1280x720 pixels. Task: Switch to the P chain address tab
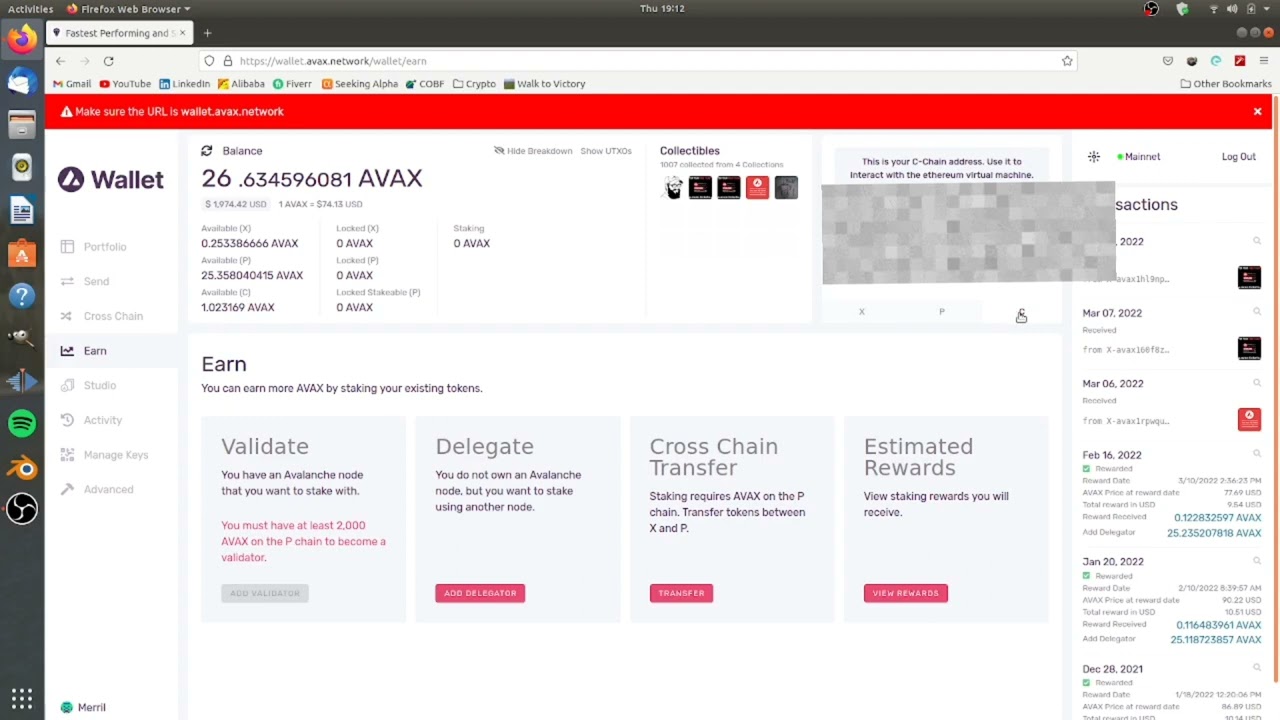point(941,312)
